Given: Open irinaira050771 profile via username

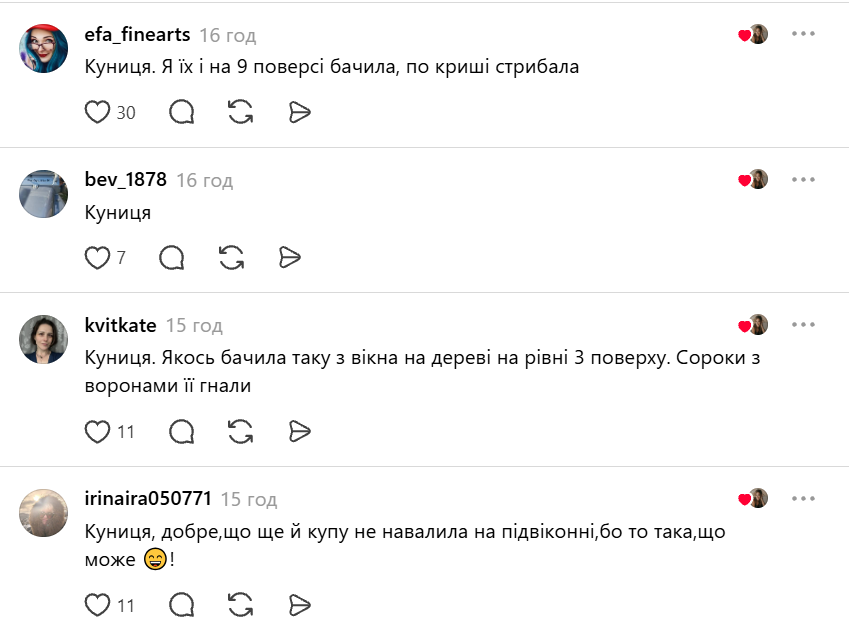Looking at the screenshot, I should (x=148, y=498).
